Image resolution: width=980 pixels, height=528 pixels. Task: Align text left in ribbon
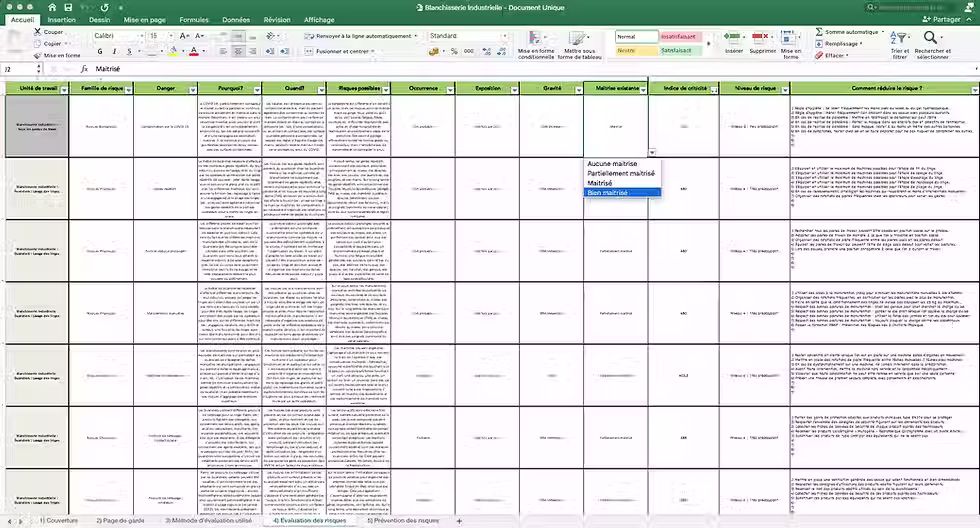pyautogui.click(x=223, y=51)
